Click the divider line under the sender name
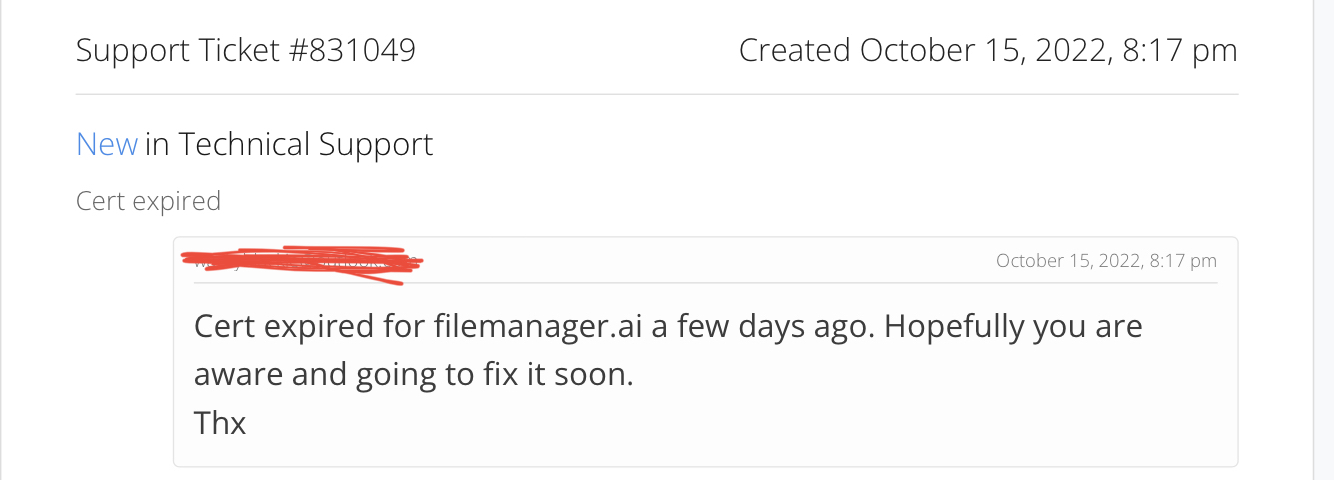1334x480 pixels. point(704,283)
